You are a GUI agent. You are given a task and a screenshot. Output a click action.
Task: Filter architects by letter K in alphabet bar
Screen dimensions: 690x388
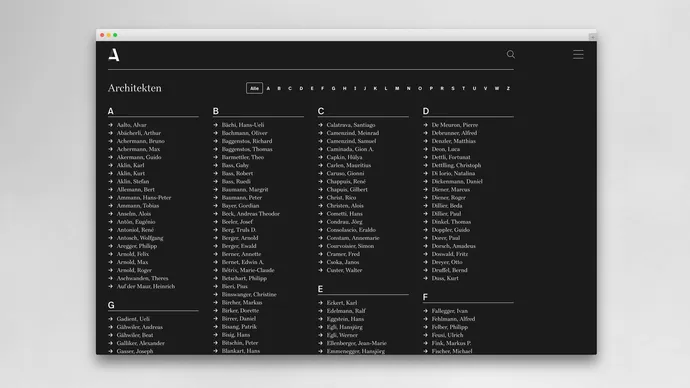(x=375, y=88)
